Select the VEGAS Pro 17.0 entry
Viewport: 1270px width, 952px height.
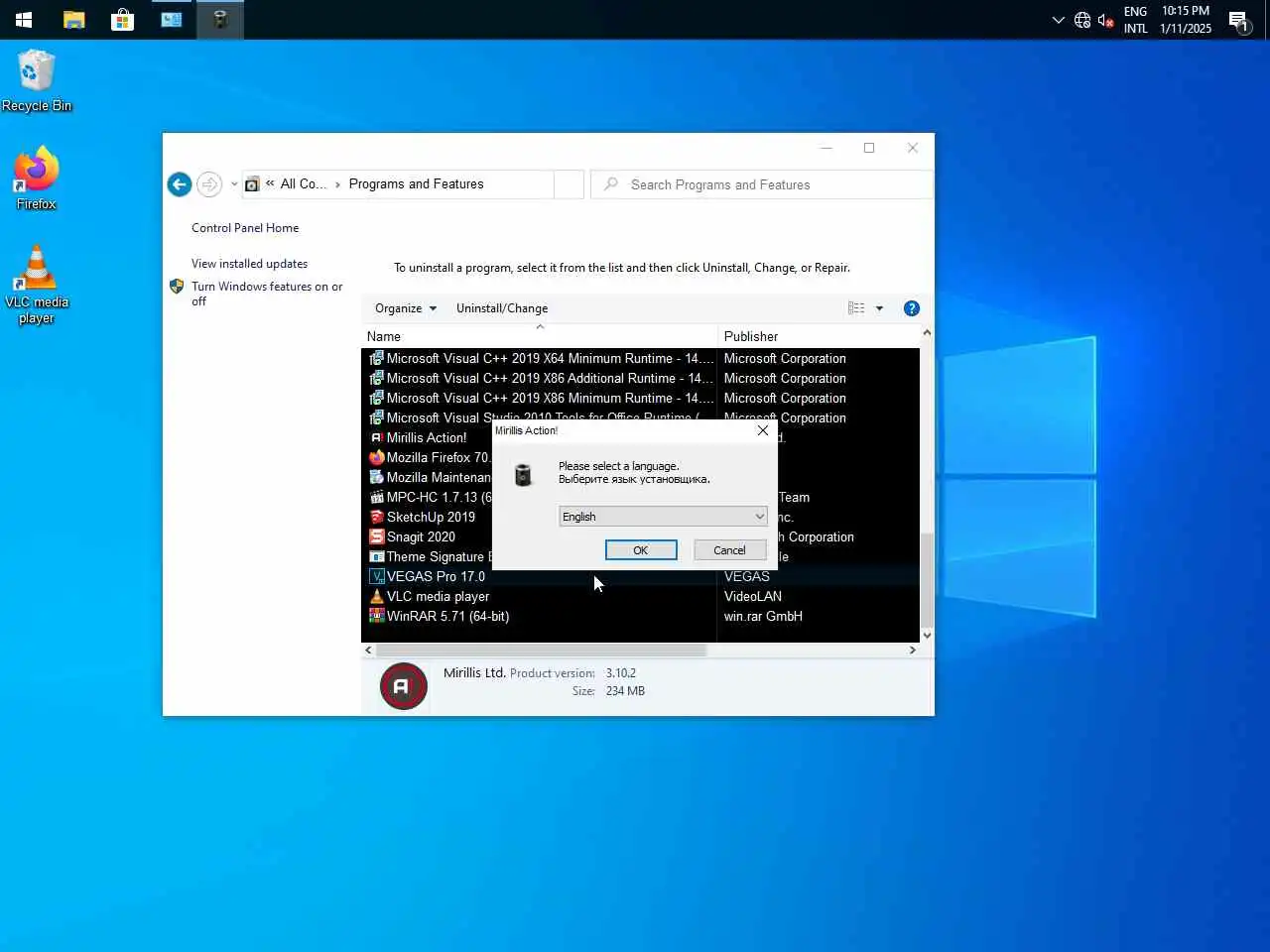640,576
